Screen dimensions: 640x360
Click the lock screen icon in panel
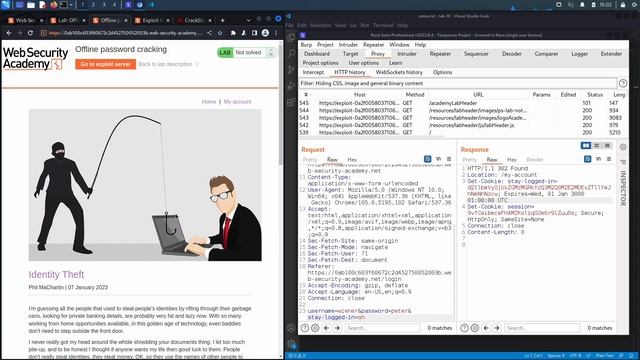623,5
